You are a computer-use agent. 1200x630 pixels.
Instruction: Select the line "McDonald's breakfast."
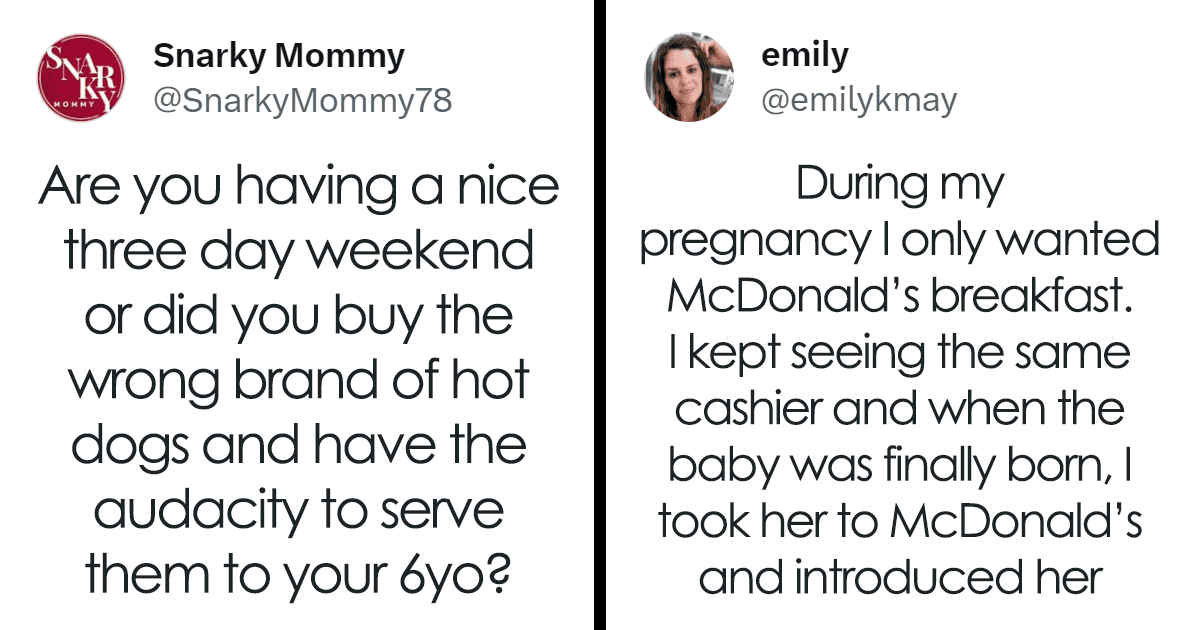point(899,296)
